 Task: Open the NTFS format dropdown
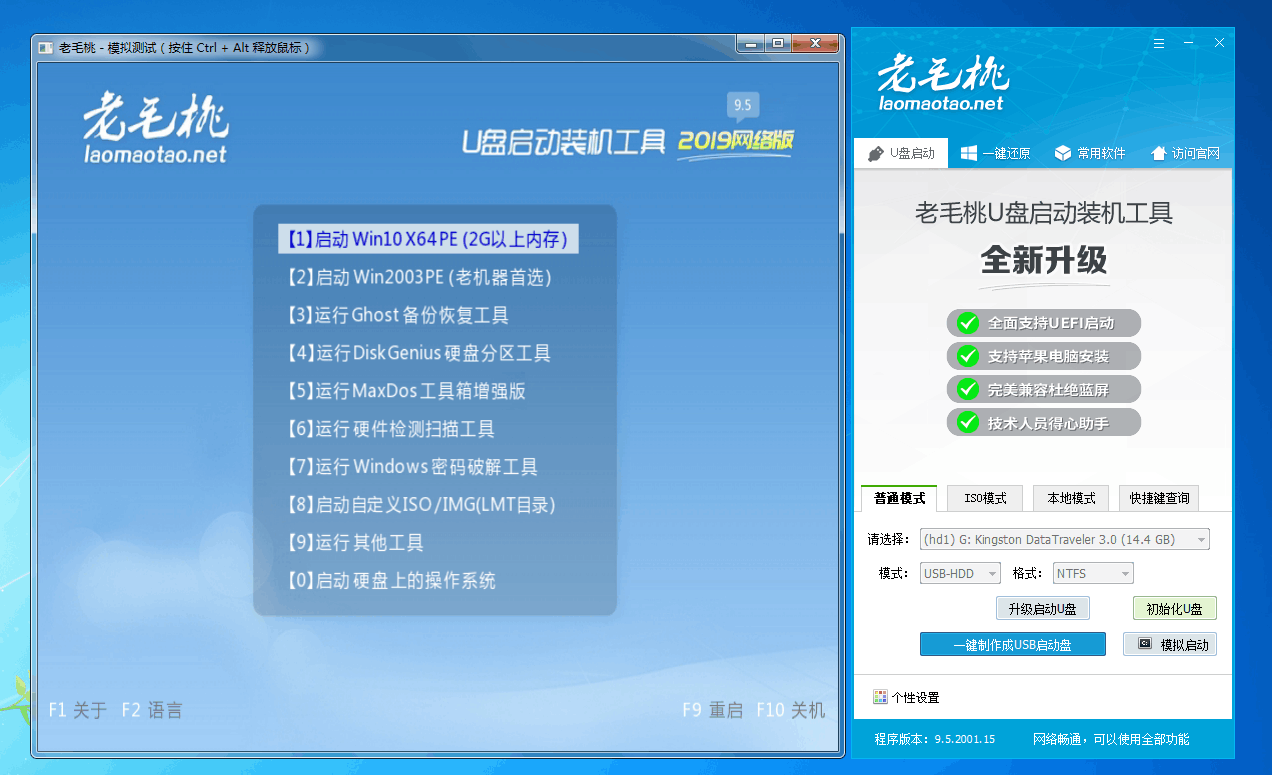point(1093,573)
